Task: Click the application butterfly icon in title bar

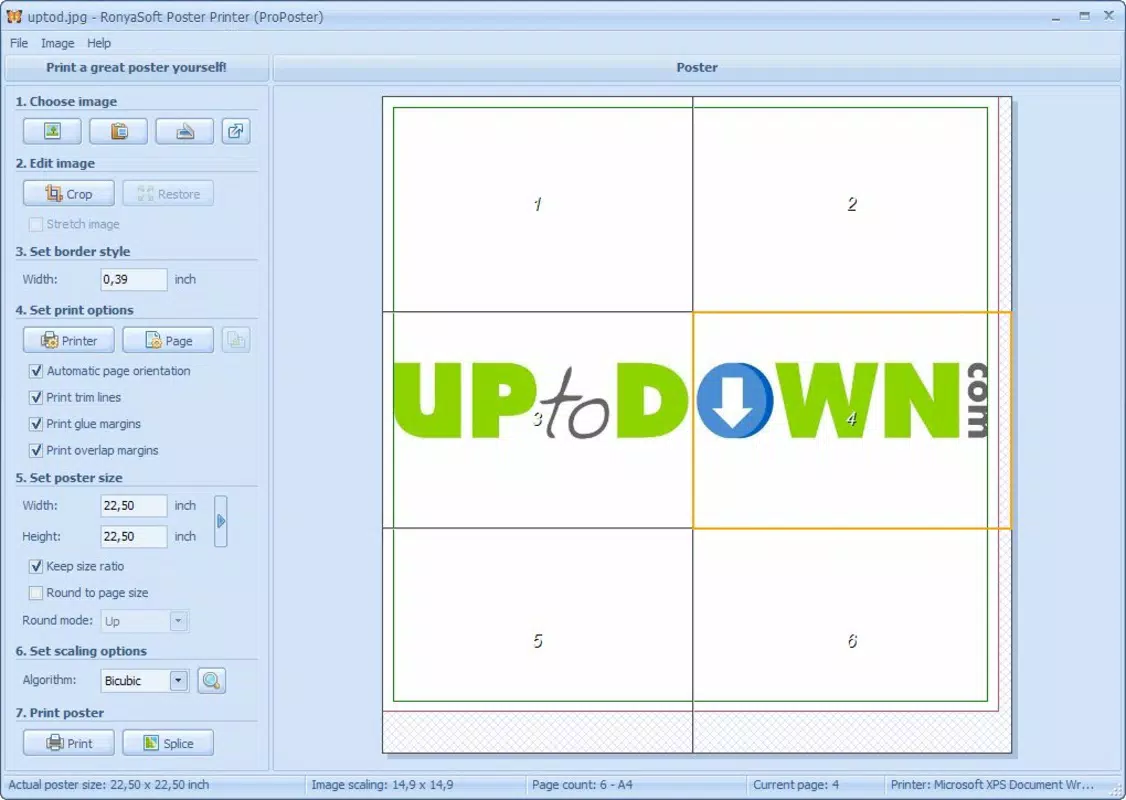Action: point(14,16)
